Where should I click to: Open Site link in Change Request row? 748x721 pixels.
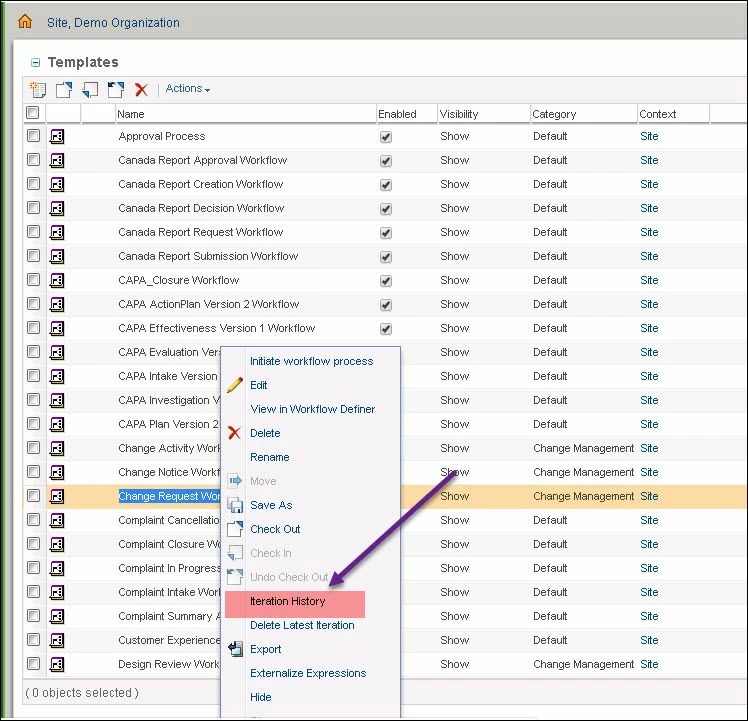point(649,496)
